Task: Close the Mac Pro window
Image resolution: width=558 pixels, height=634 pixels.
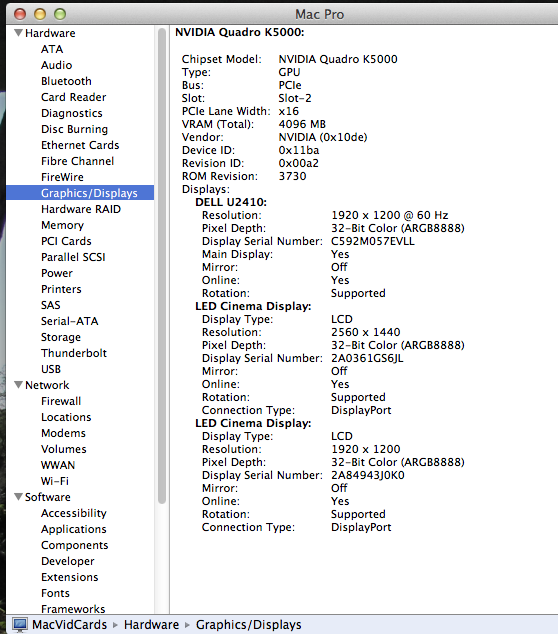Action: click(20, 14)
